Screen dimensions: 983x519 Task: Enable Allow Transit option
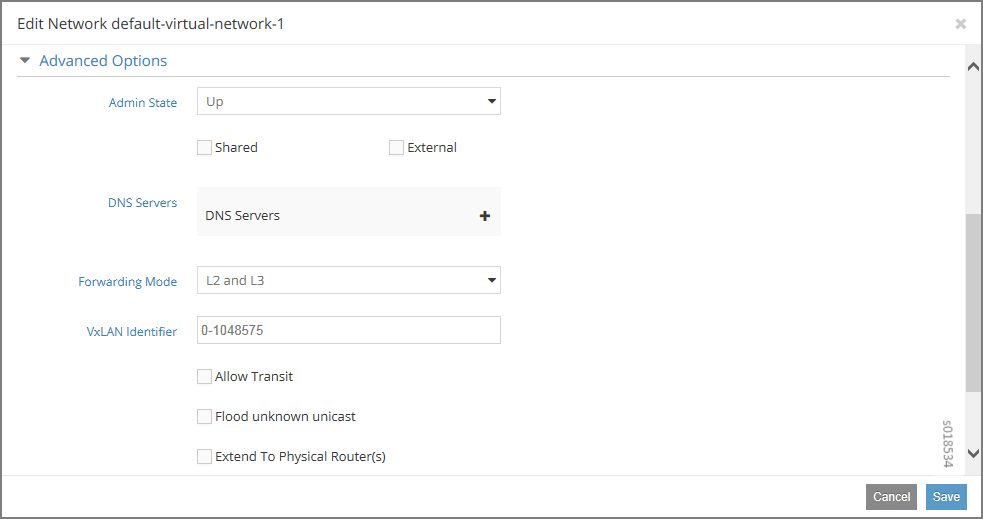(x=205, y=377)
